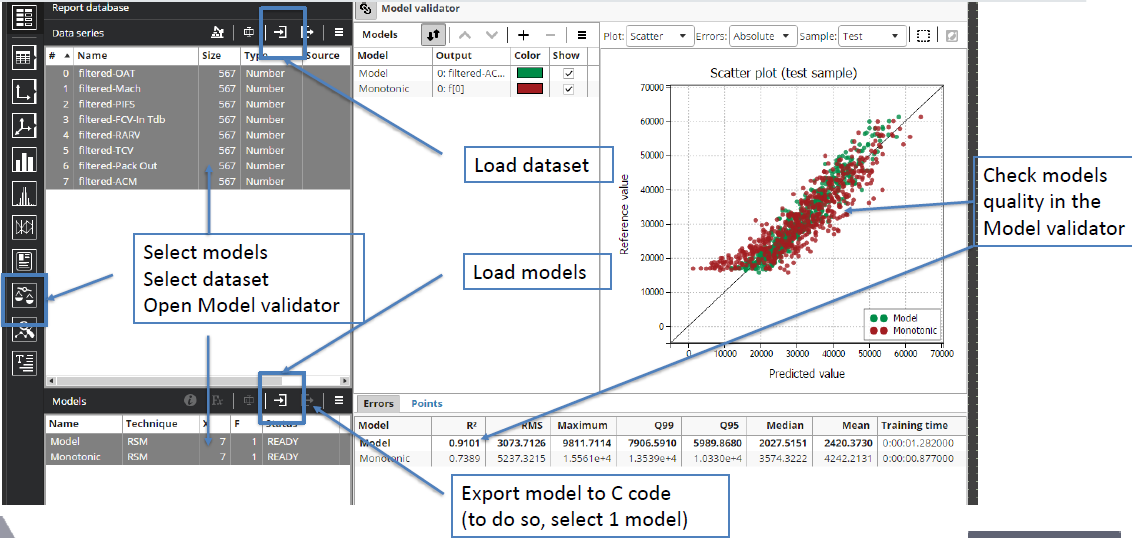Click the plus add model icon
The width and height of the screenshot is (1132, 538).
pos(523,35)
